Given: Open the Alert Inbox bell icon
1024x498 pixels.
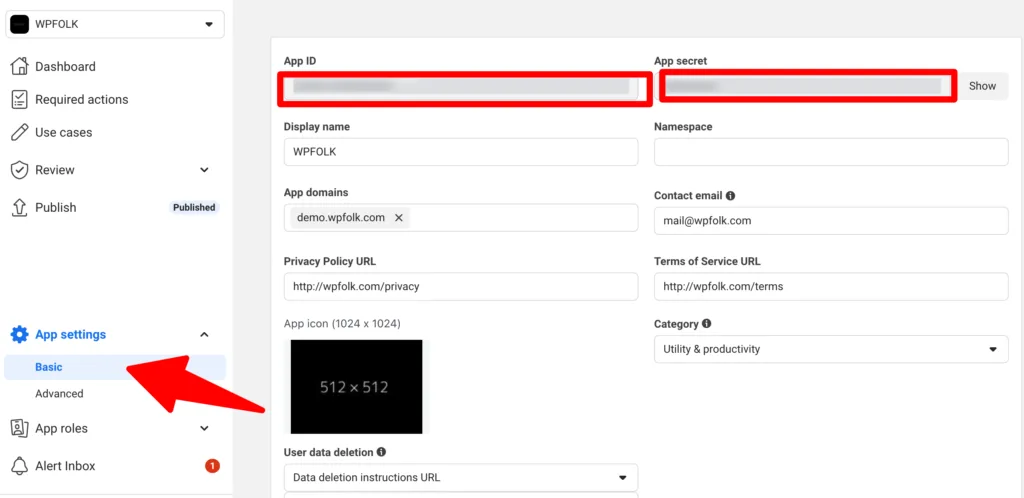Looking at the screenshot, I should [20, 466].
